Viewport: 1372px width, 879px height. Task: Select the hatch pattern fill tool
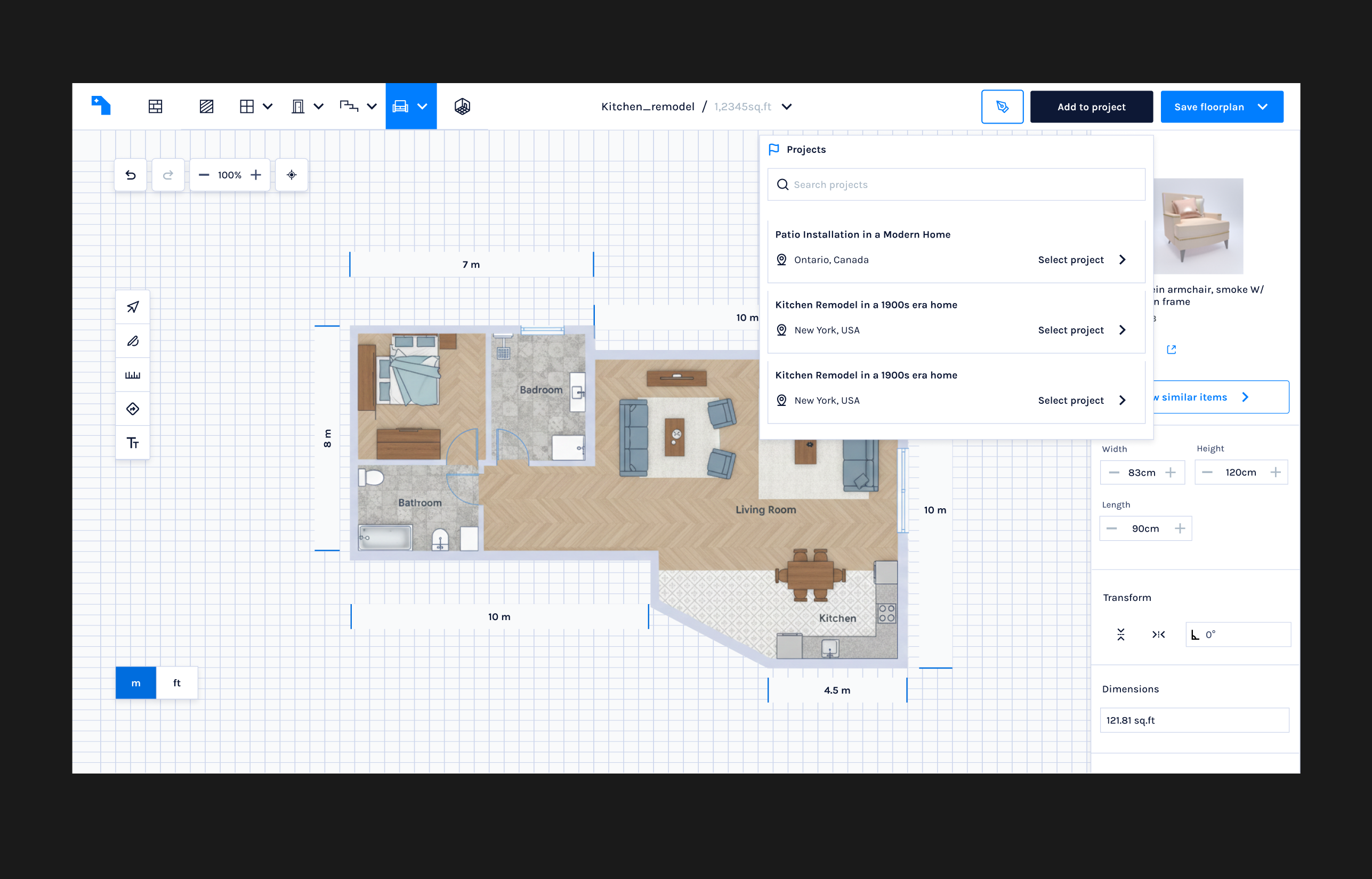pyautogui.click(x=206, y=106)
